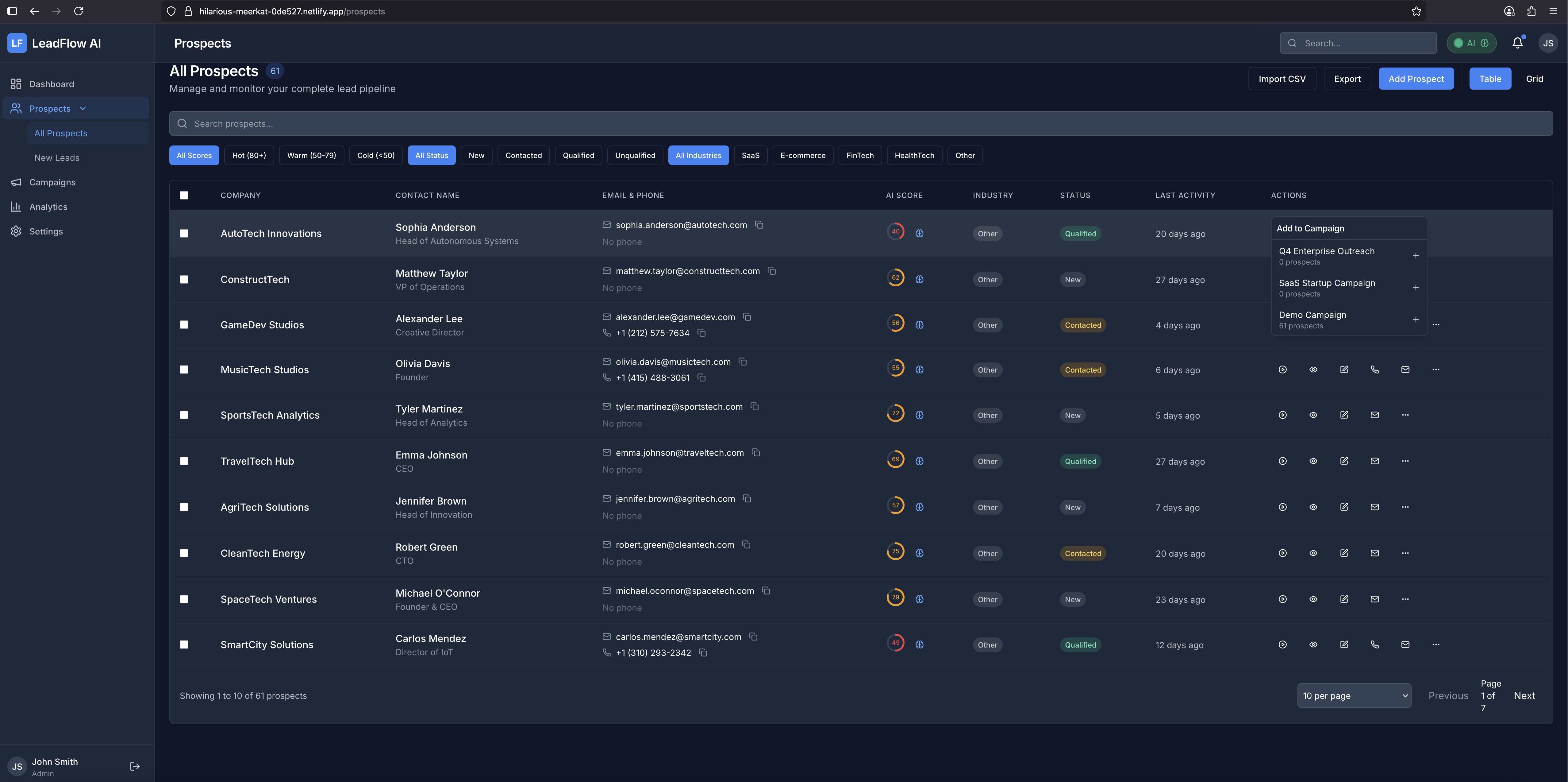Click phone call icon for MusicTech Studios
This screenshot has width=1568, height=782.
(1374, 370)
